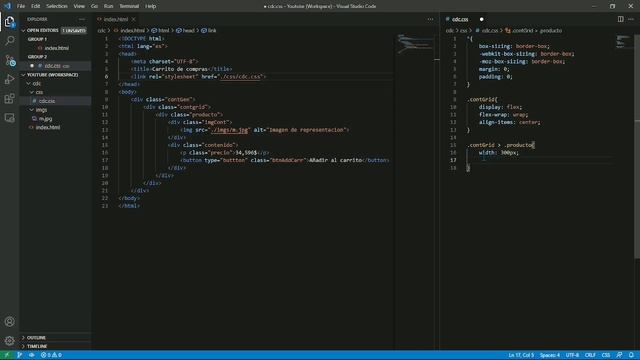Screen dimensions: 640x360
Task: Open the Manage gear icon
Action: 9,340
